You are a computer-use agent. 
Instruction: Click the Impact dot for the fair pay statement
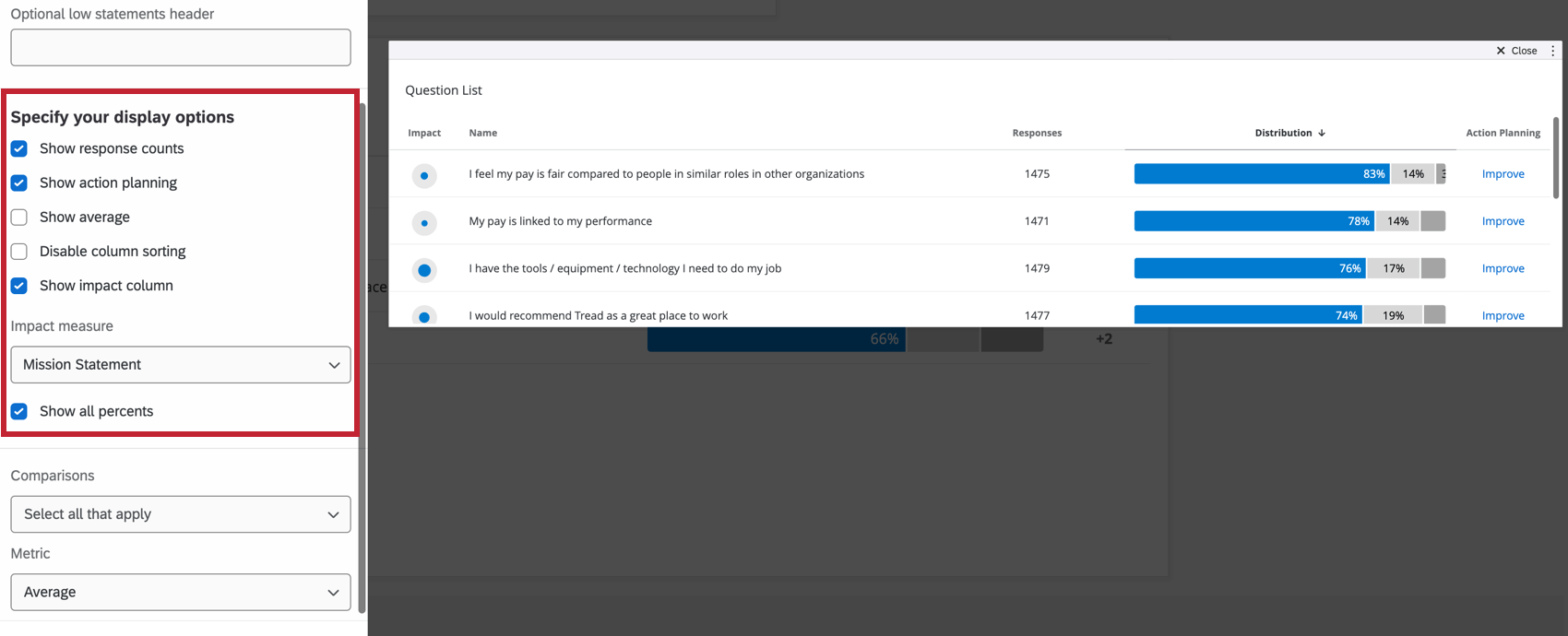[424, 175]
